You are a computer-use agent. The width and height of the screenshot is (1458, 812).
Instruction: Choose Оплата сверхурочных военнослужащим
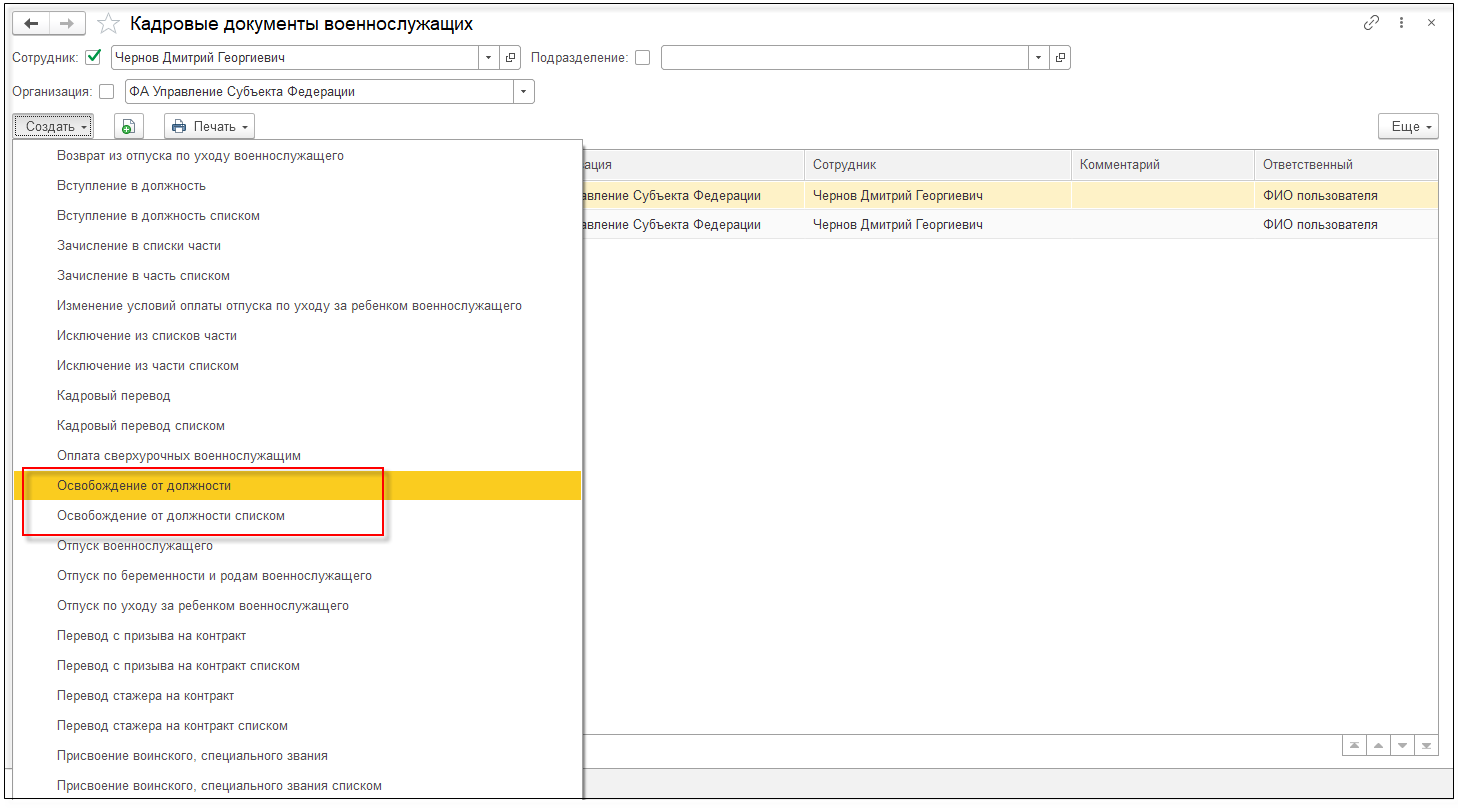(x=297, y=456)
